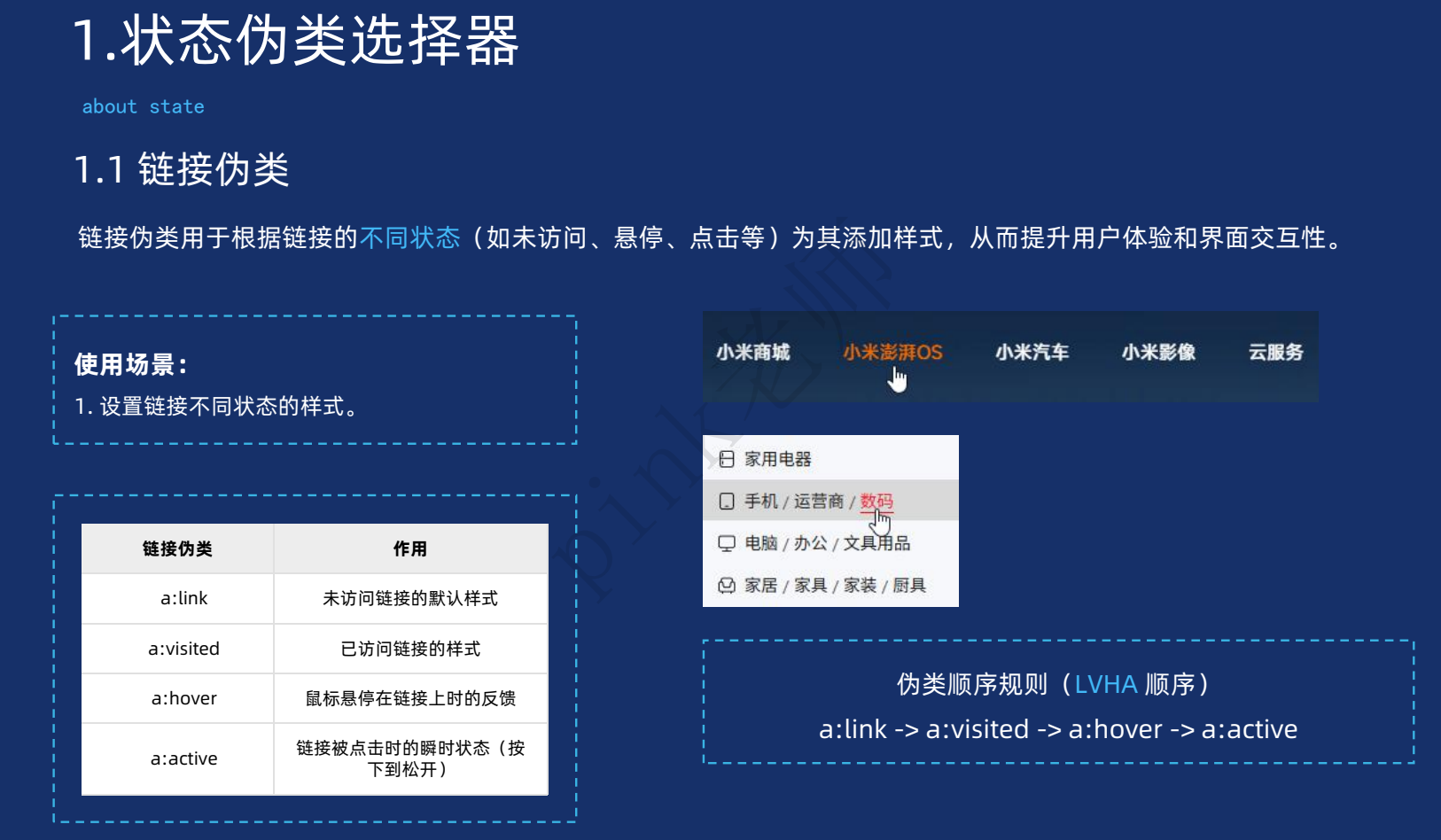Click the a:active table cell

pyautogui.click(x=178, y=758)
